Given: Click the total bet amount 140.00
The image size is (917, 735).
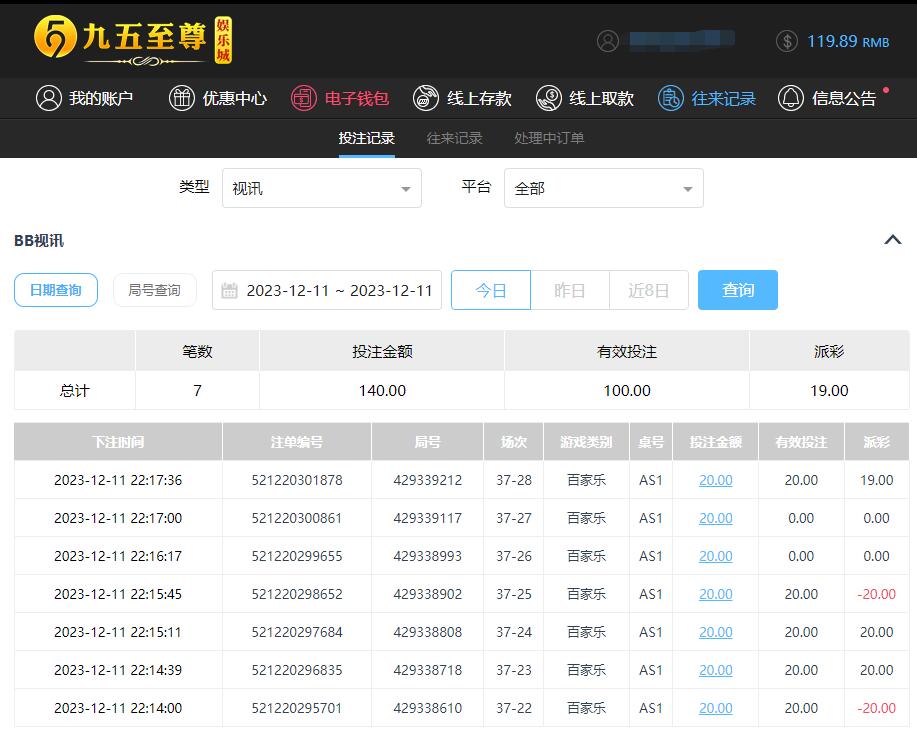Looking at the screenshot, I should pyautogui.click(x=382, y=391).
